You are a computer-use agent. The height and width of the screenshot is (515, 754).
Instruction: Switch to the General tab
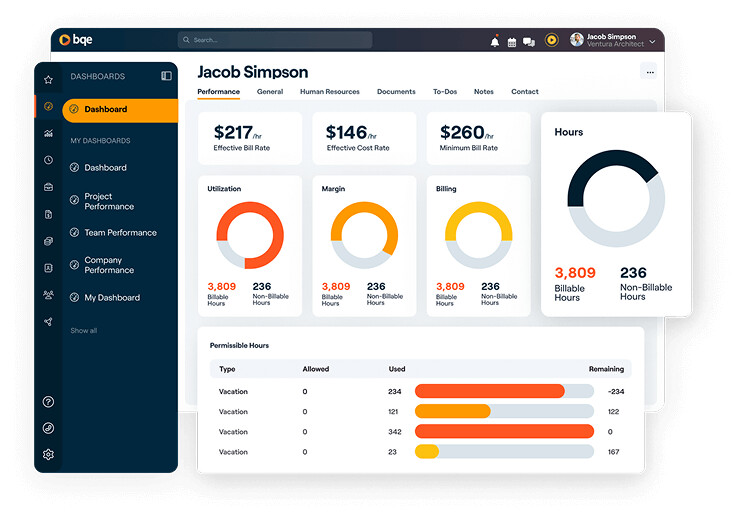270,92
